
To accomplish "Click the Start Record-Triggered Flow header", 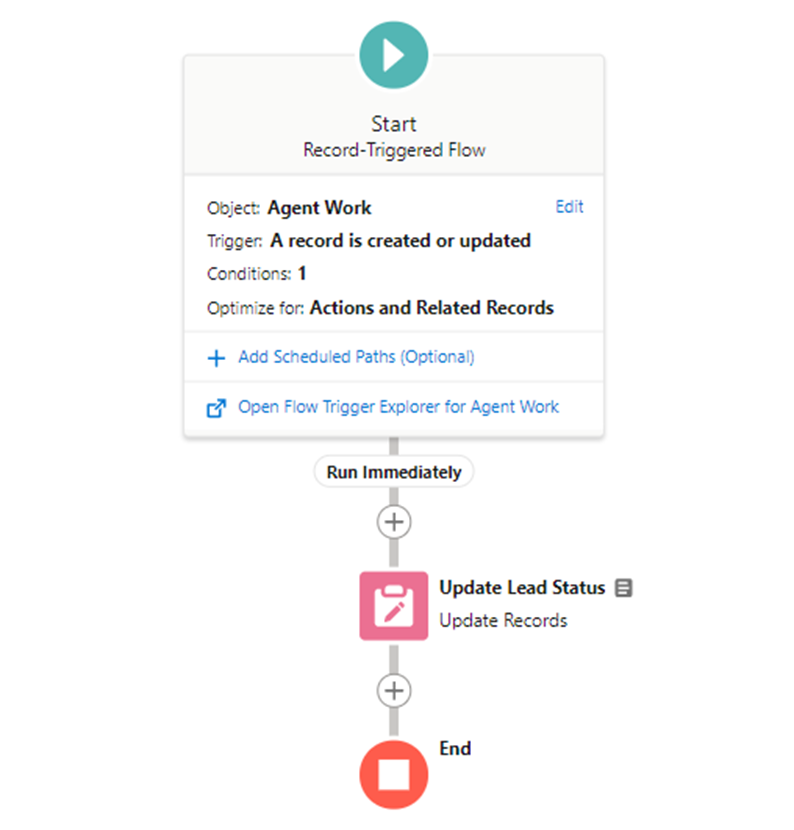I will tap(393, 137).
